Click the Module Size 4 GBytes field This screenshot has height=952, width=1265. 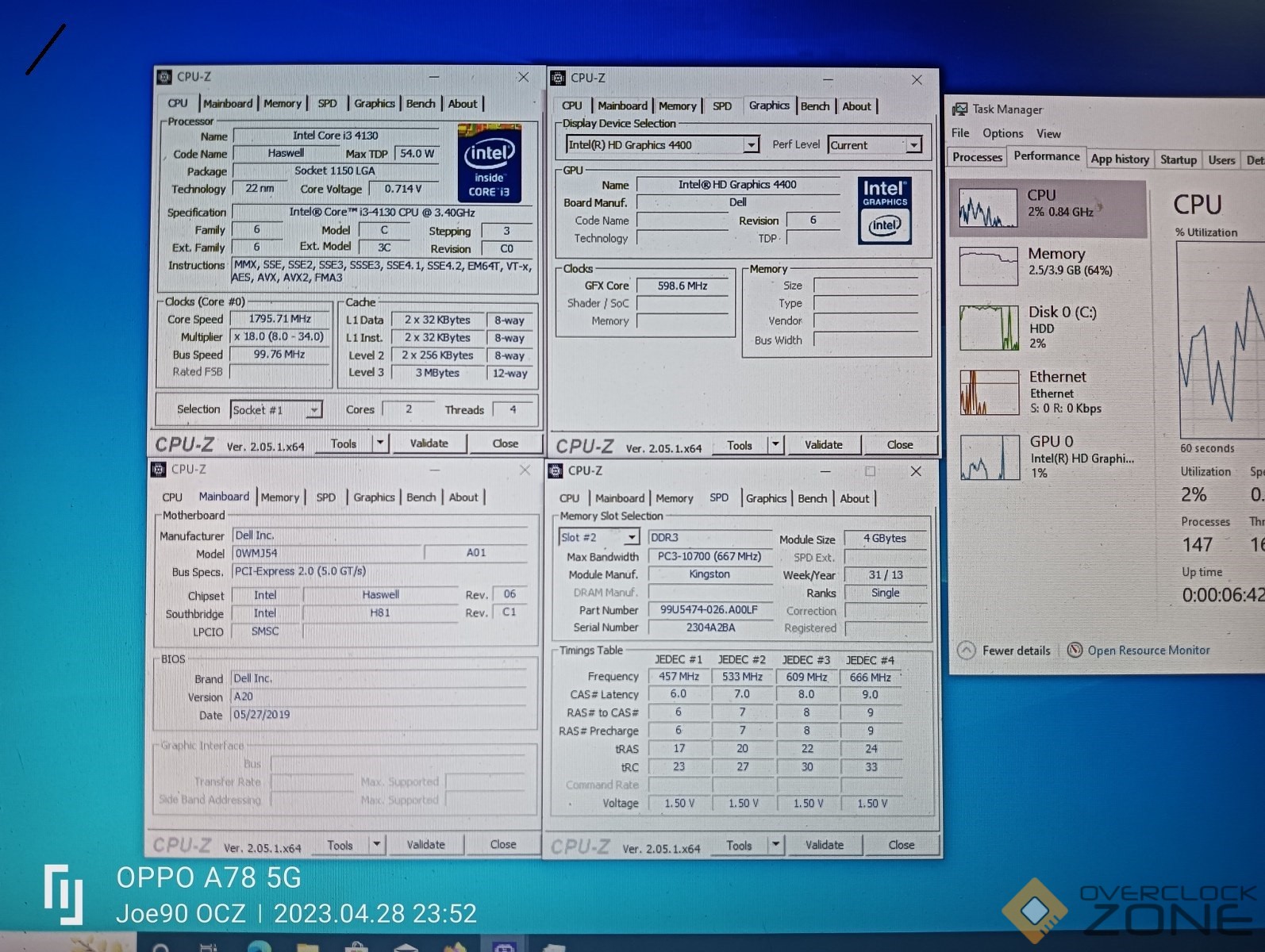pyautogui.click(x=885, y=539)
